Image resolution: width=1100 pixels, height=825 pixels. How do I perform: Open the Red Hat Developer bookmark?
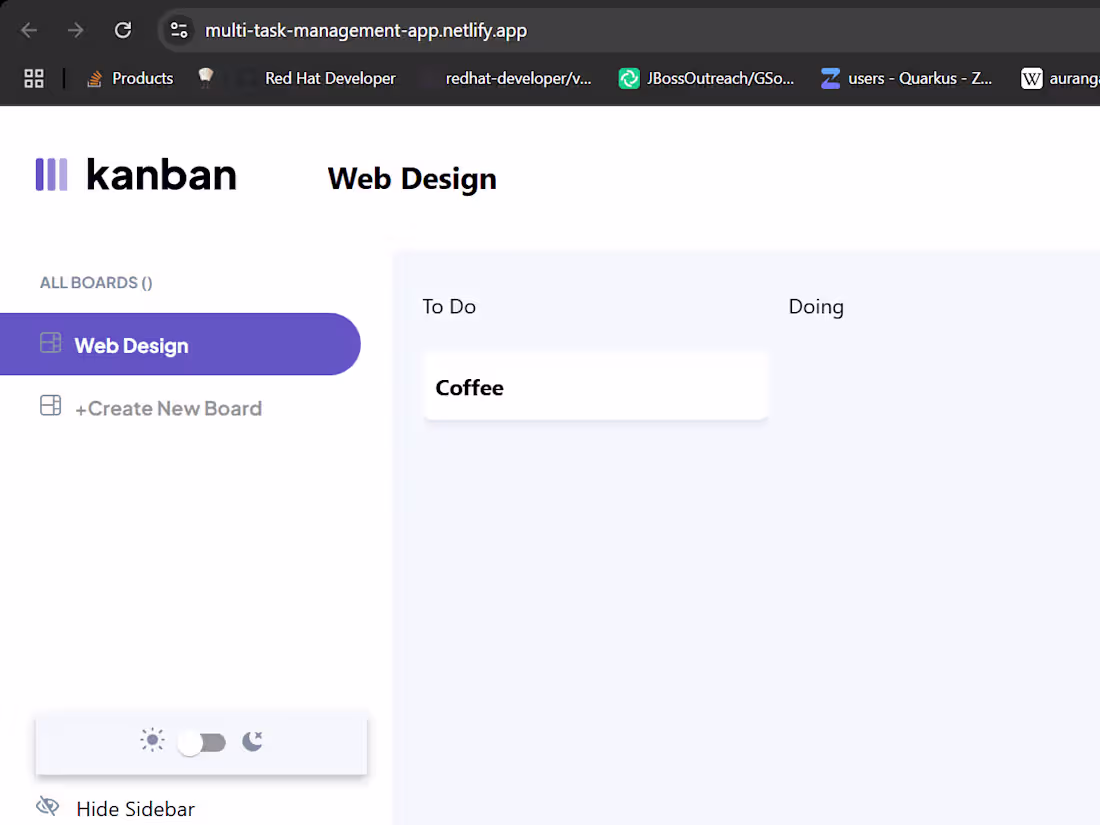330,78
